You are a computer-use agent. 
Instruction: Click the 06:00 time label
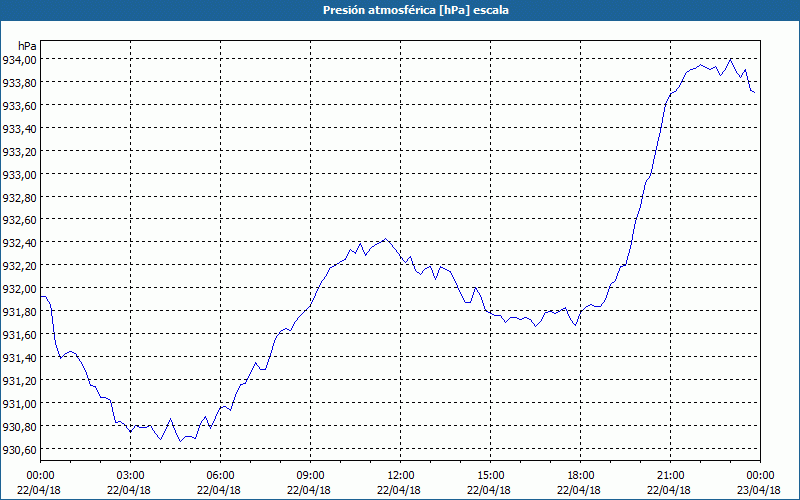pos(220,476)
